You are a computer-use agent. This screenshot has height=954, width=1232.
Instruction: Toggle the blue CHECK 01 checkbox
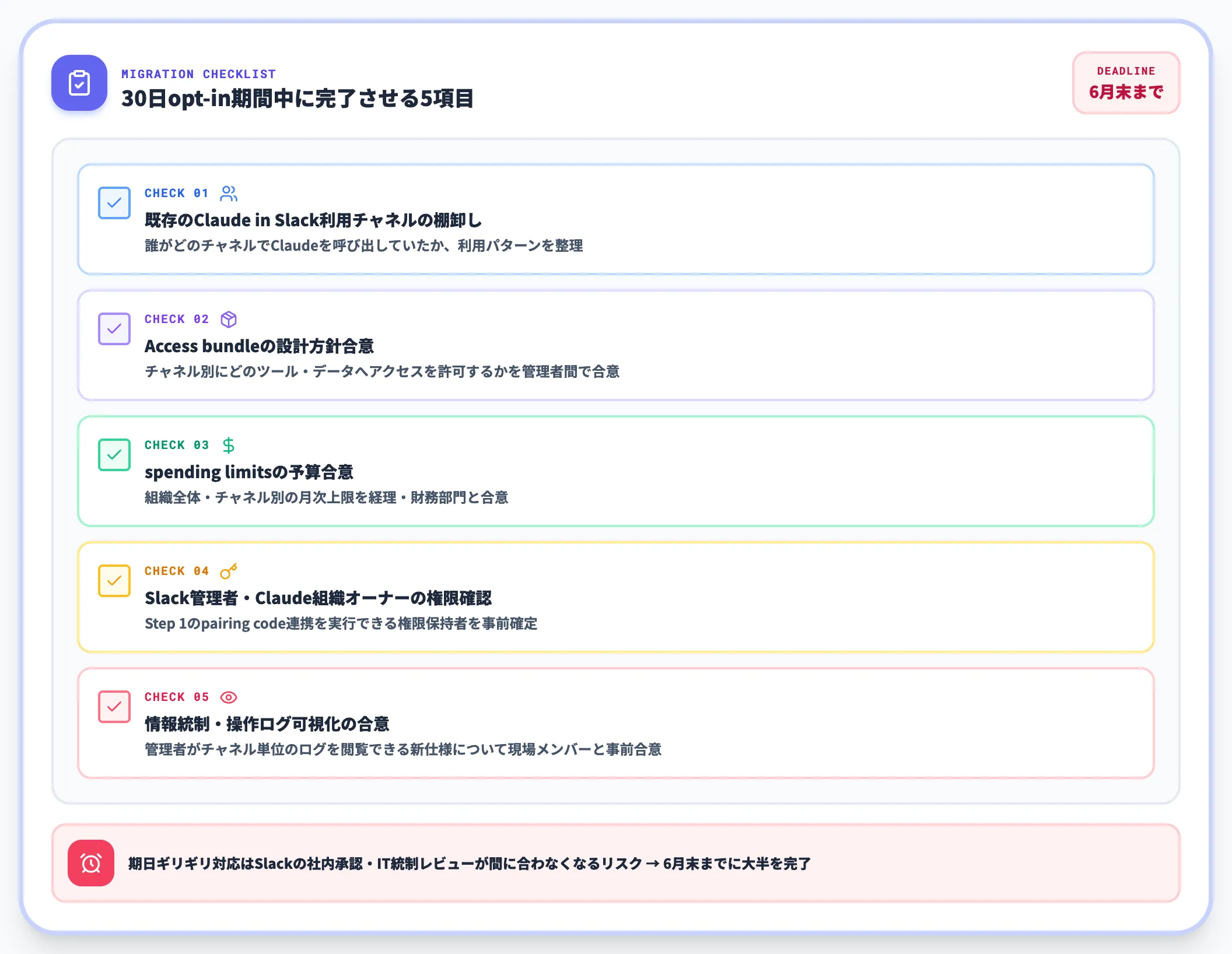(114, 203)
